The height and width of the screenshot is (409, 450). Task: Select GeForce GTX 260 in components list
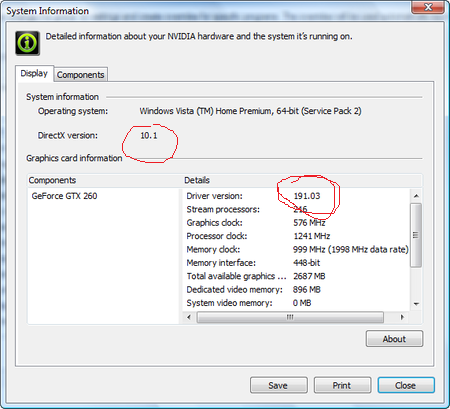(64, 196)
